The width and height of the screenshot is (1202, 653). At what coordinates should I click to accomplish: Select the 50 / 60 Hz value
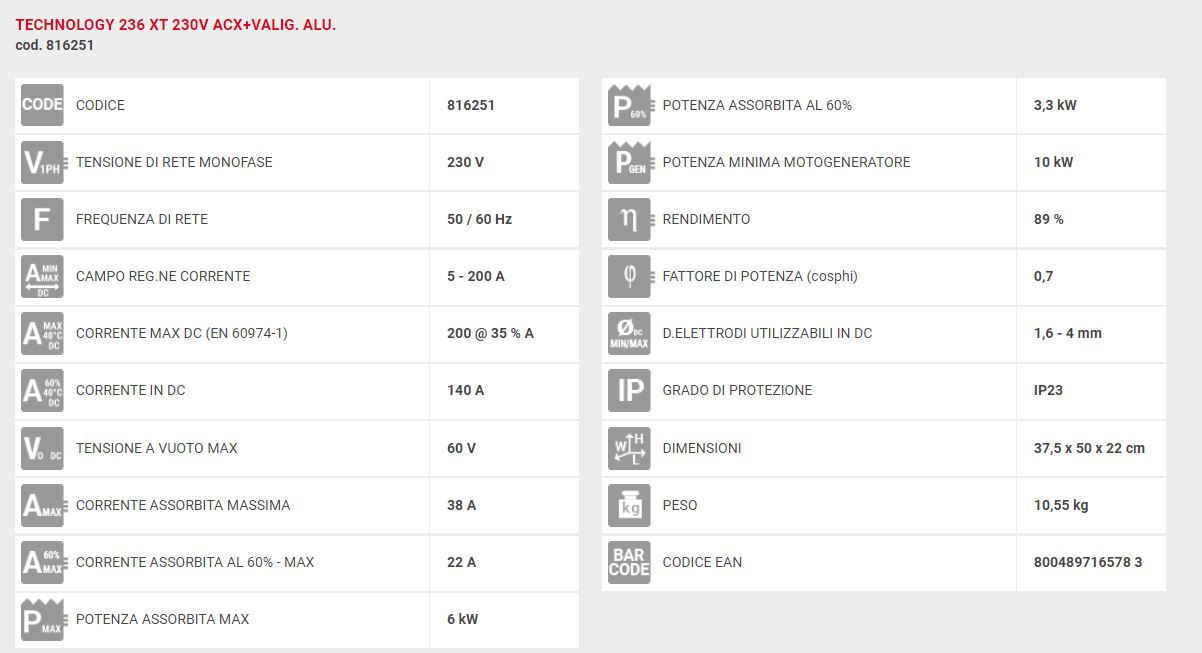coord(479,219)
